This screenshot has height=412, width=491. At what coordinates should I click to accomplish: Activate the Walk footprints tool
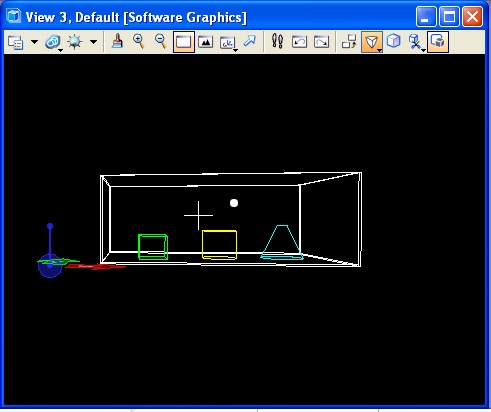277,41
